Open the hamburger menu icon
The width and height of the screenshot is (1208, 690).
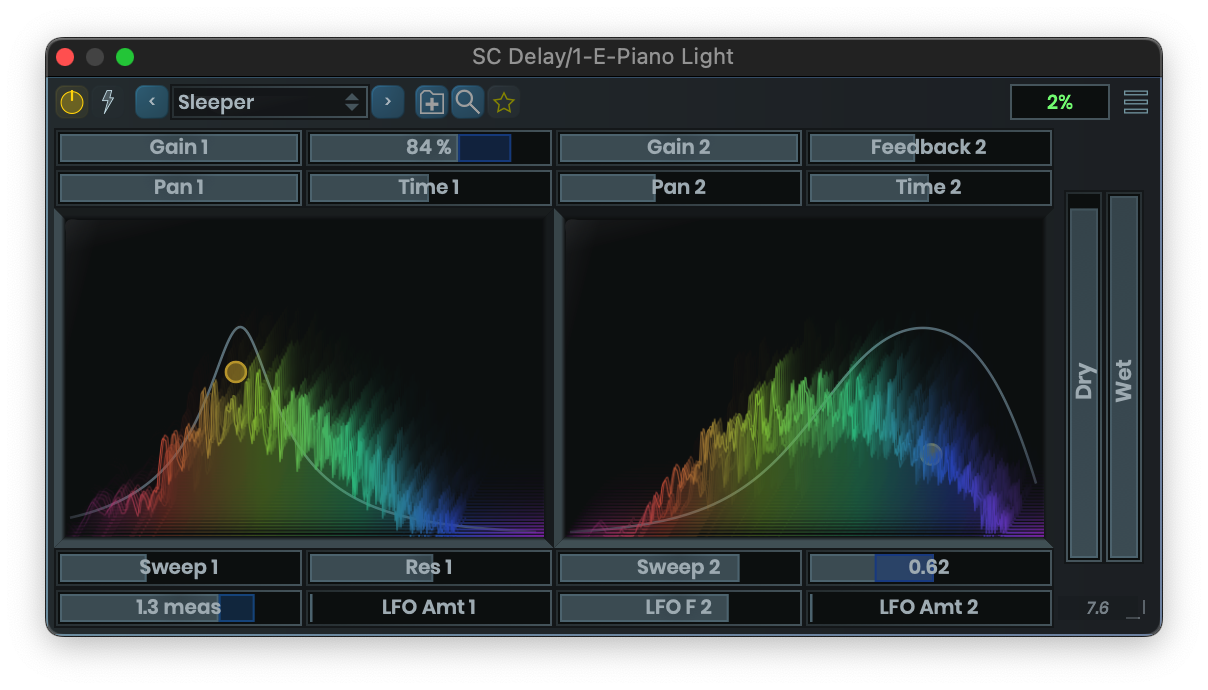pyautogui.click(x=1136, y=102)
